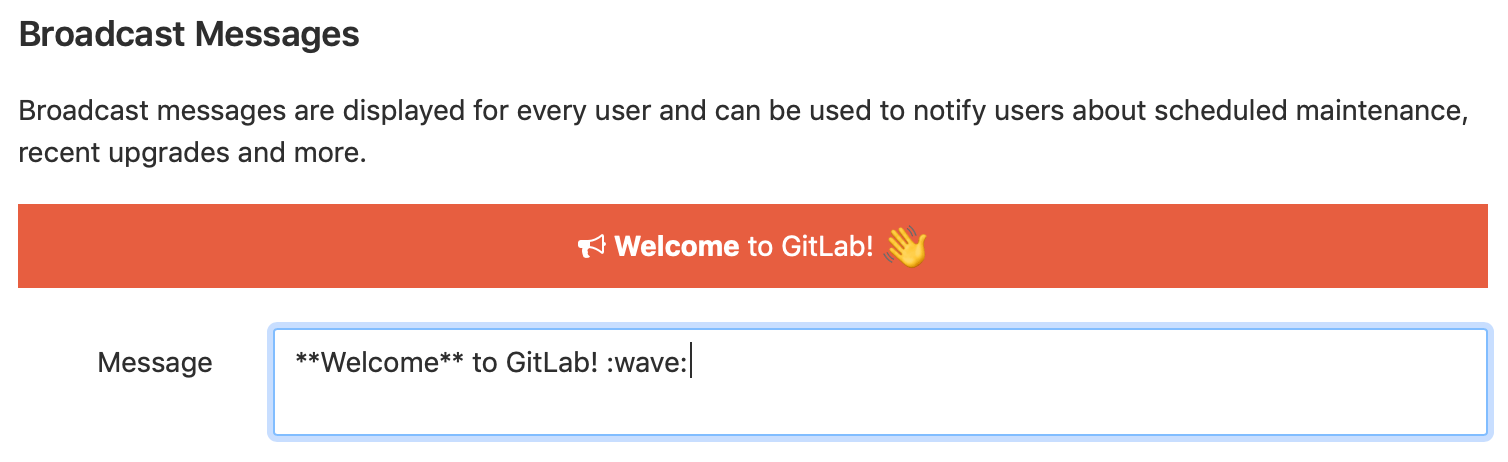Click empty left side of orange banner
Image resolution: width=1508 pixels, height=462 pixels.
pos(250,247)
